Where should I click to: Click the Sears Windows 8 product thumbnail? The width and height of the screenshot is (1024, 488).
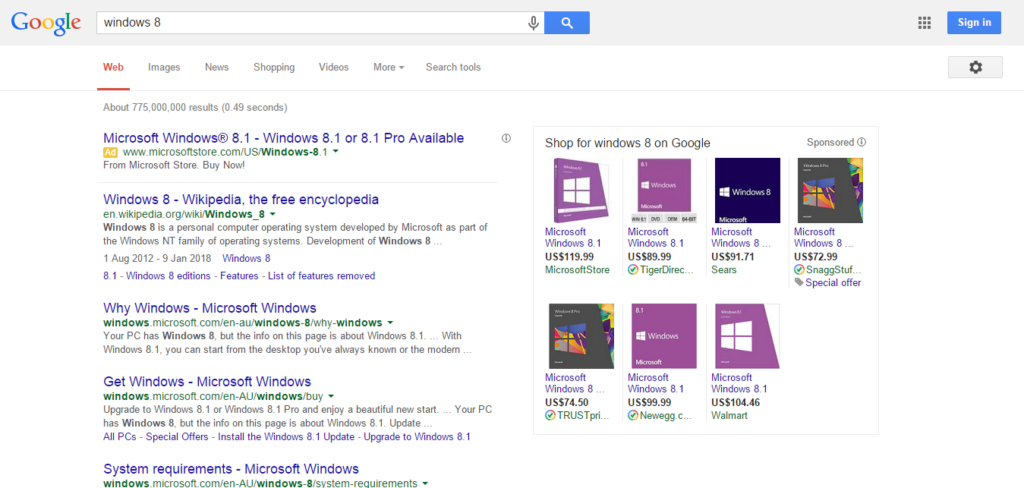(x=747, y=190)
